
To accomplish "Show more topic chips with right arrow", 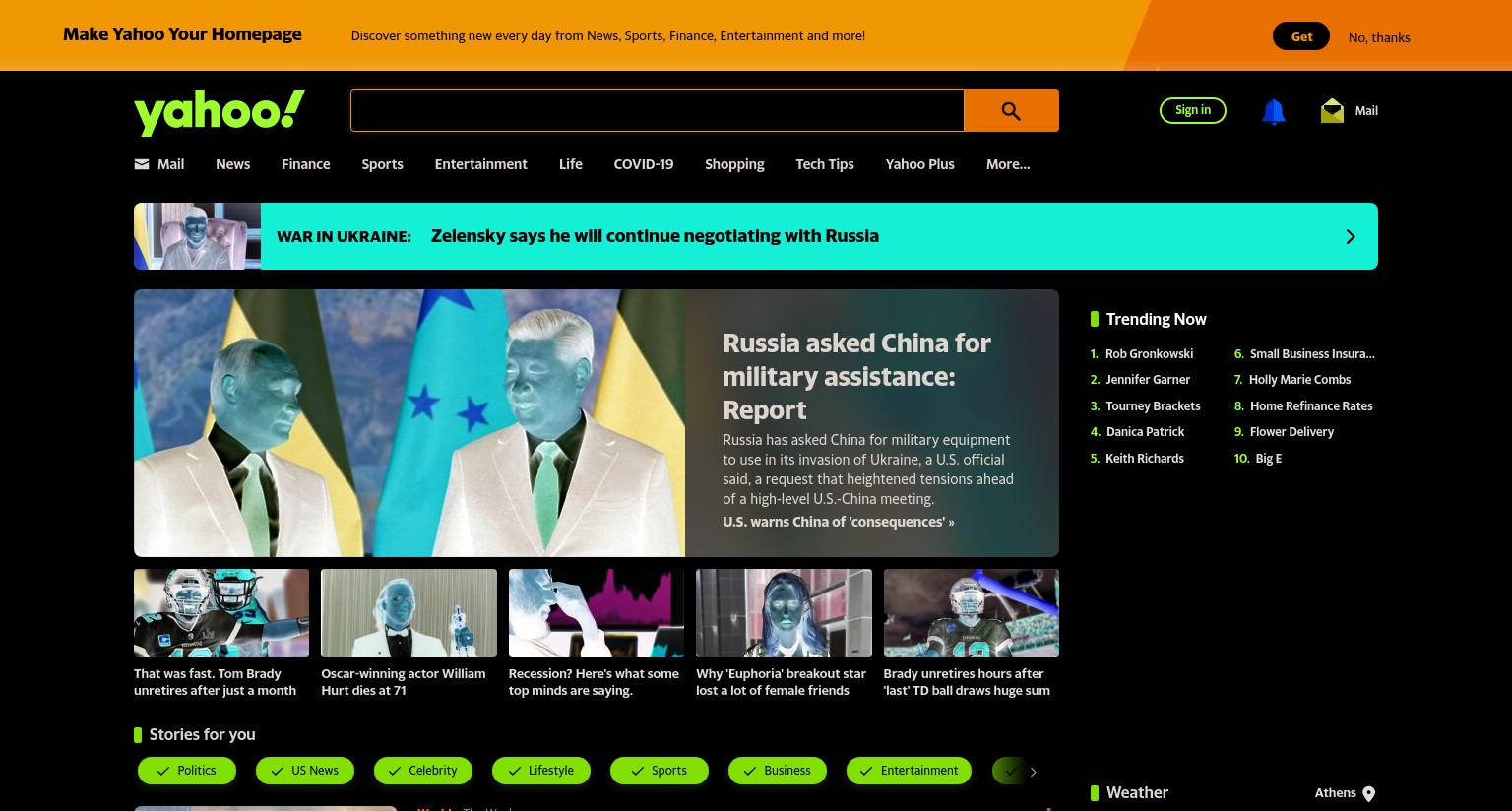I will [1033, 772].
